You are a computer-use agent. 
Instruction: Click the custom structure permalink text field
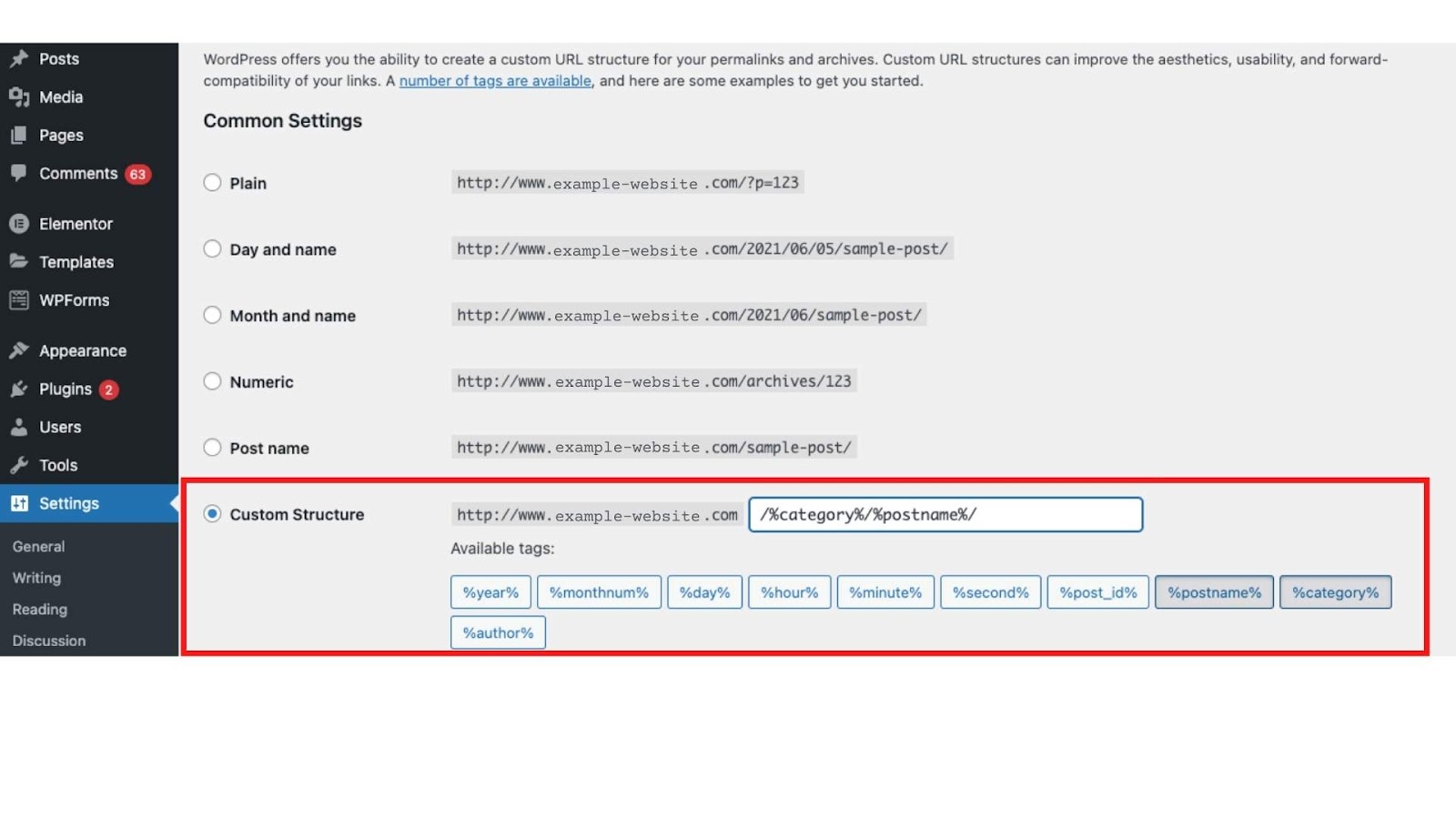(x=945, y=514)
